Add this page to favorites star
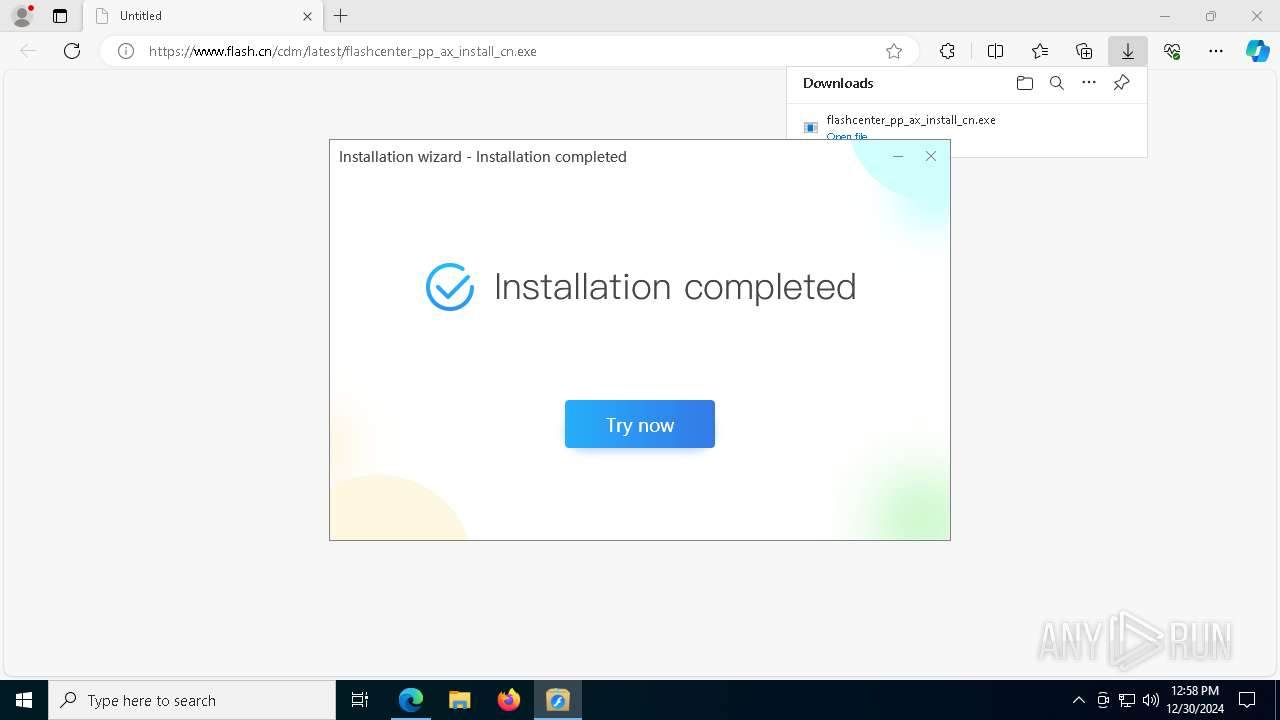Screen dimensions: 1280x720 (x=894, y=51)
